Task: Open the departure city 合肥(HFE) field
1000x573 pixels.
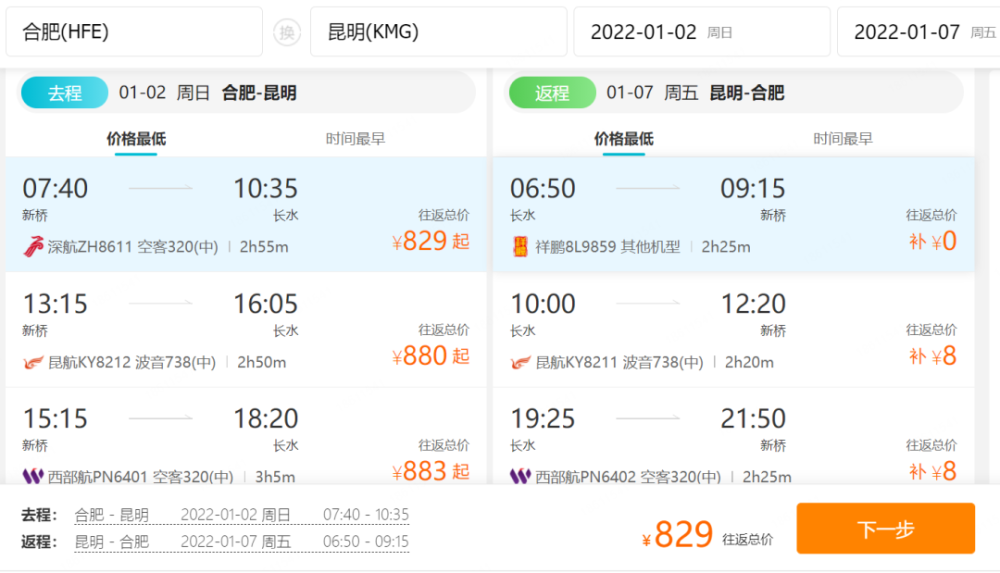Action: [134, 32]
